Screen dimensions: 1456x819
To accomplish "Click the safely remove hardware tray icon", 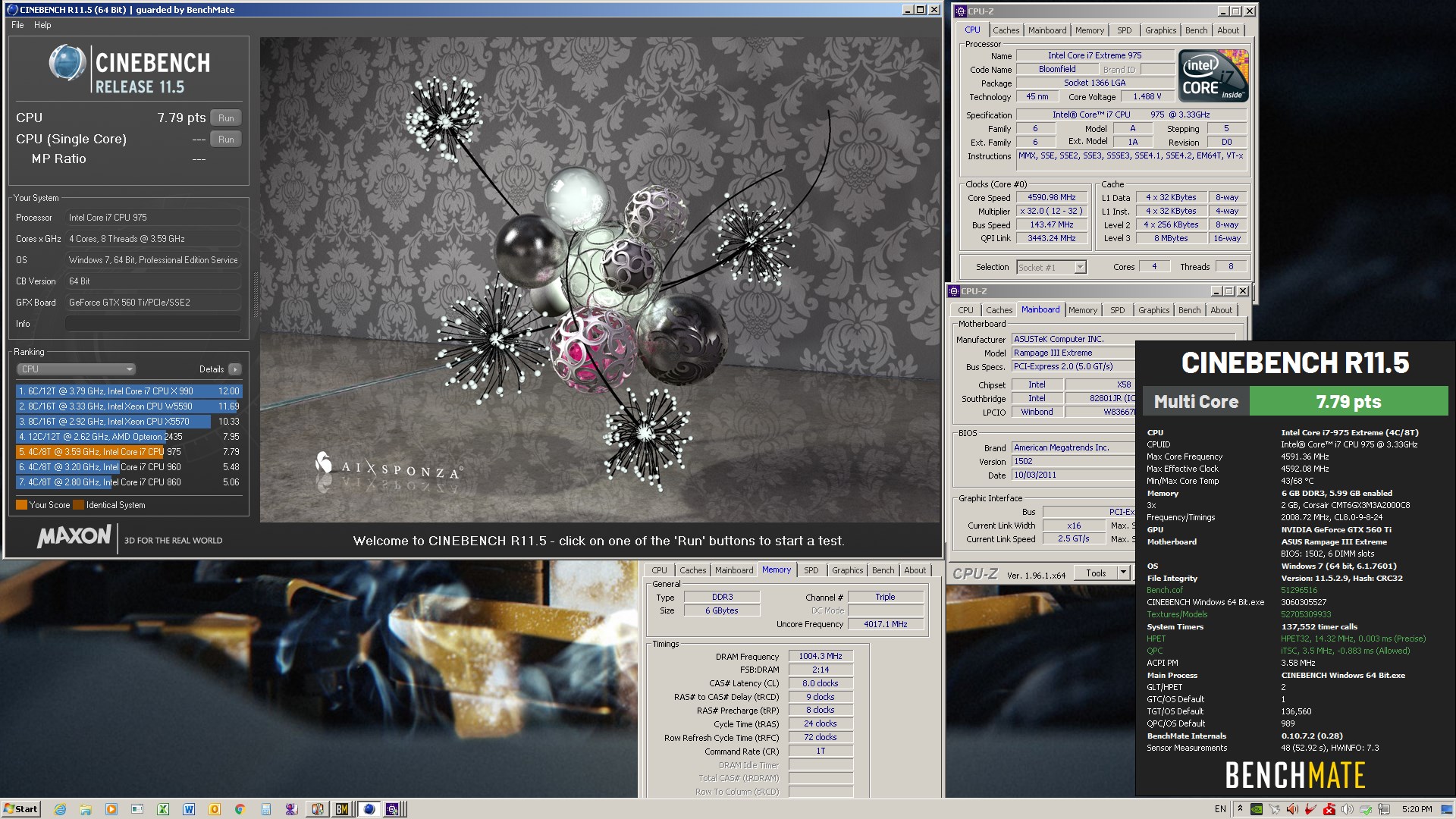I will point(1366,809).
